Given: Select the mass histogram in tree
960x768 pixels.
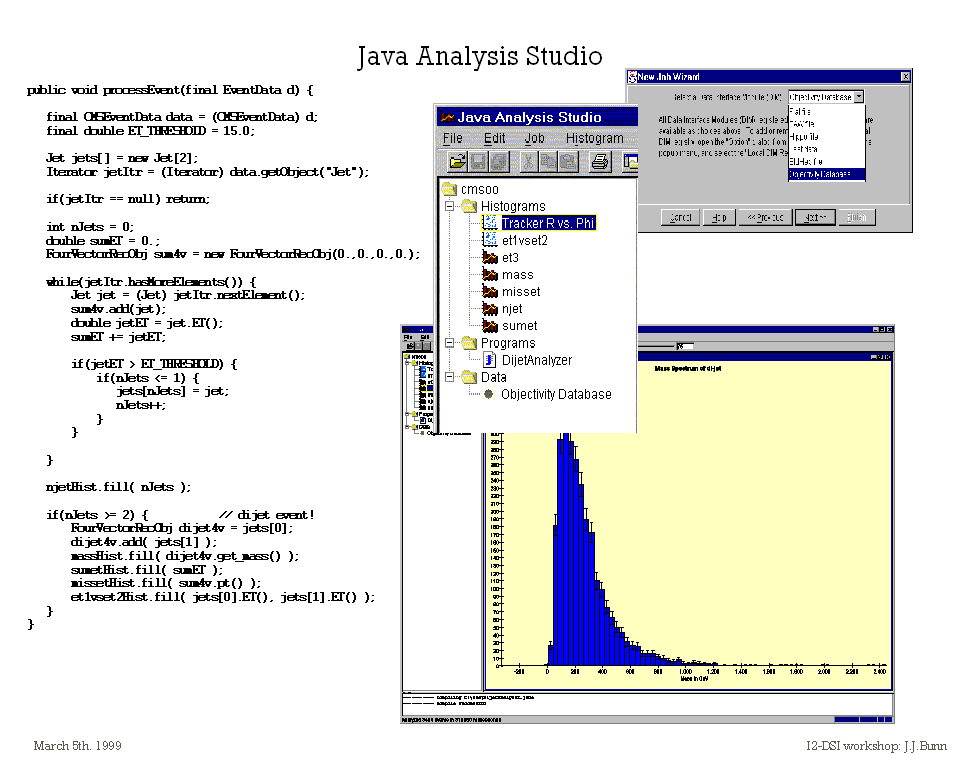Looking at the screenshot, I should point(517,275).
